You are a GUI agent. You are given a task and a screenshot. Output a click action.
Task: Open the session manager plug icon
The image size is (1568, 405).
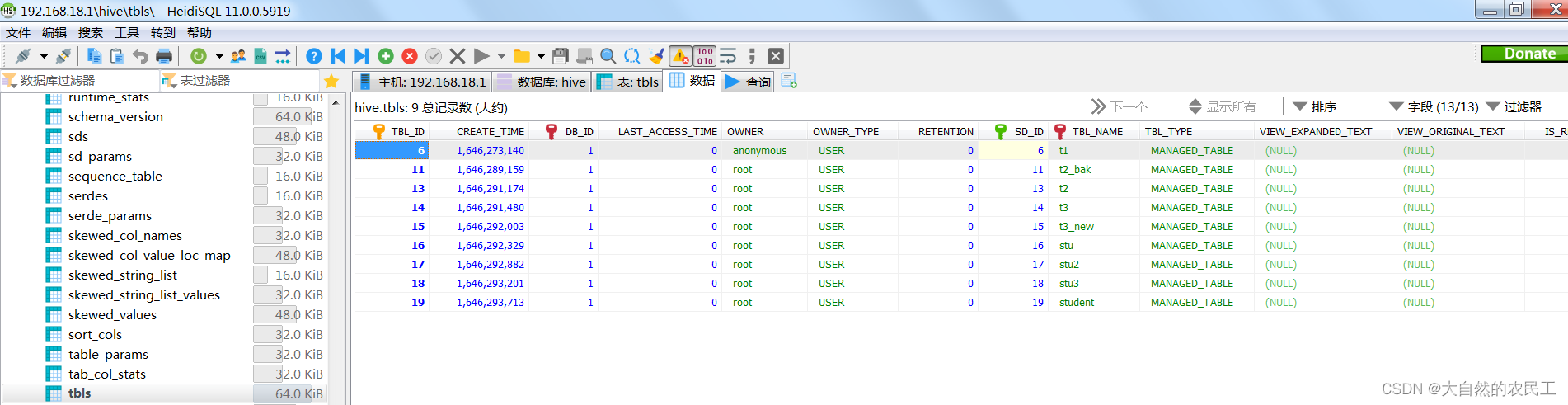[23, 56]
